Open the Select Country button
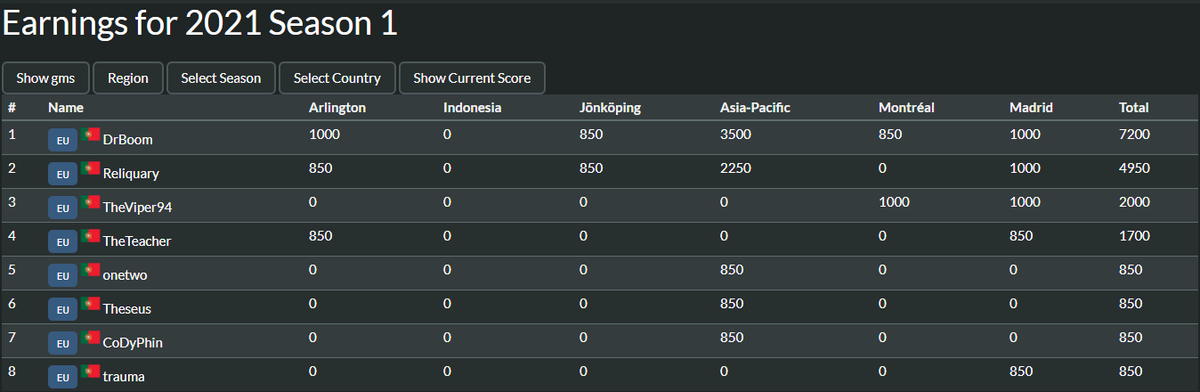1200x392 pixels. tap(337, 78)
